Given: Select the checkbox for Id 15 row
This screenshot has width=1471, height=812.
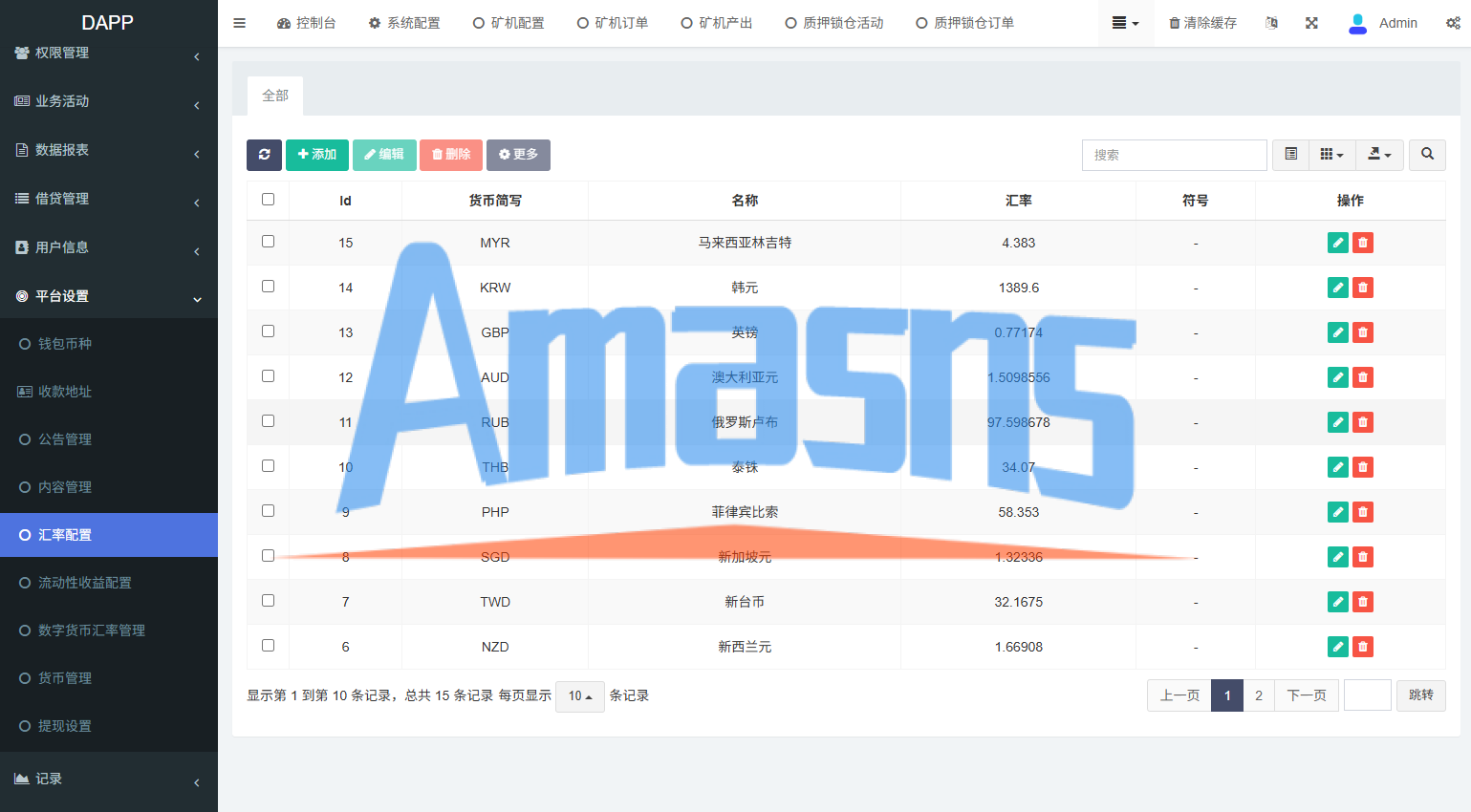Looking at the screenshot, I should click(268, 242).
